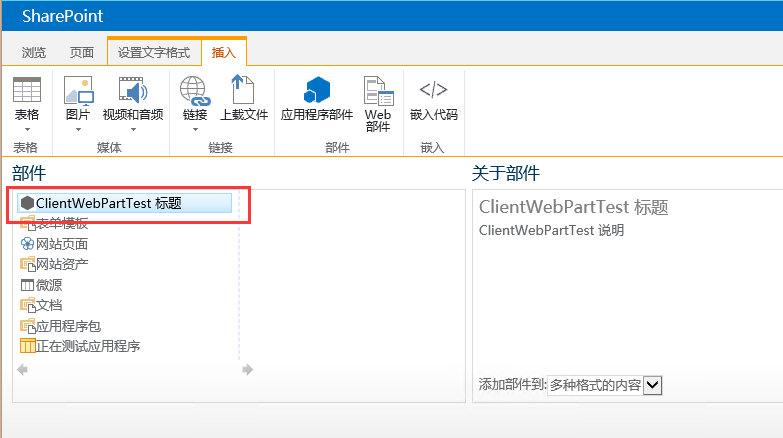Select the 正在测试应用程序 list entry
The image size is (783, 438).
[x=88, y=346]
